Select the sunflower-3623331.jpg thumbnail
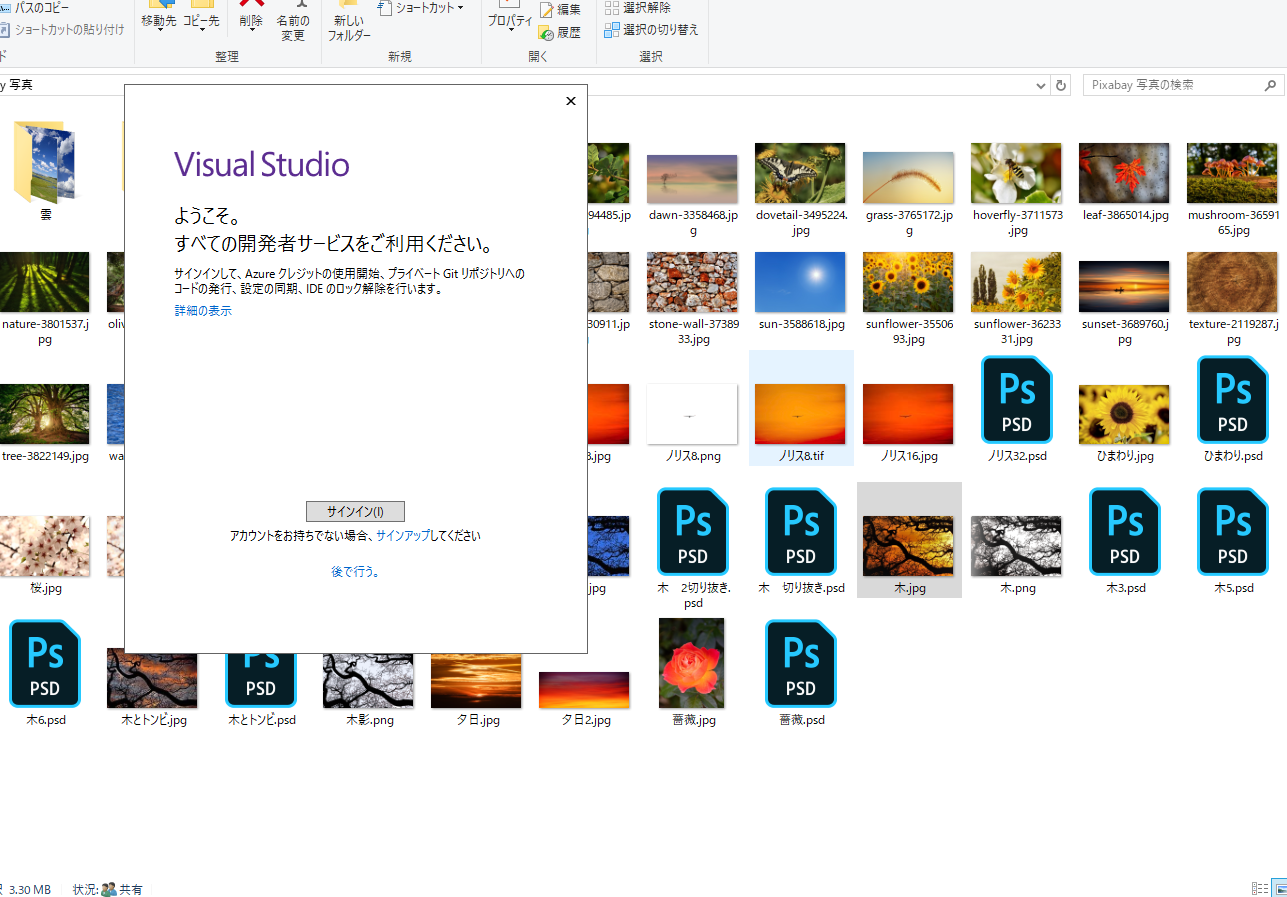 [1016, 282]
